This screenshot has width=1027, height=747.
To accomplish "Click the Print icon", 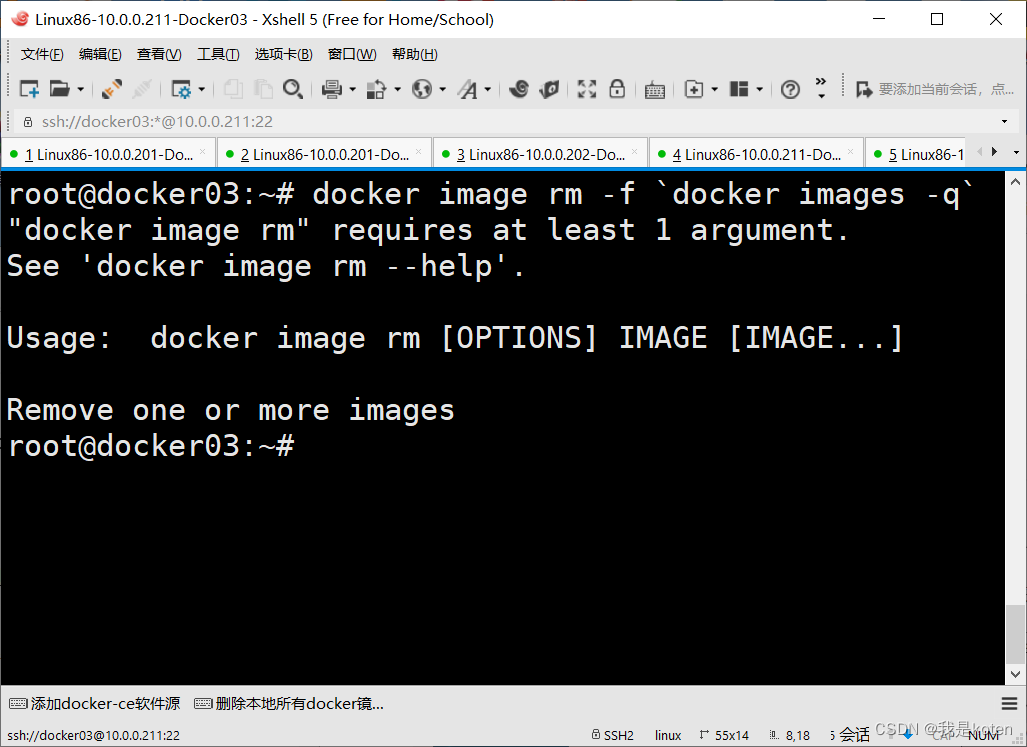I will coord(331,89).
